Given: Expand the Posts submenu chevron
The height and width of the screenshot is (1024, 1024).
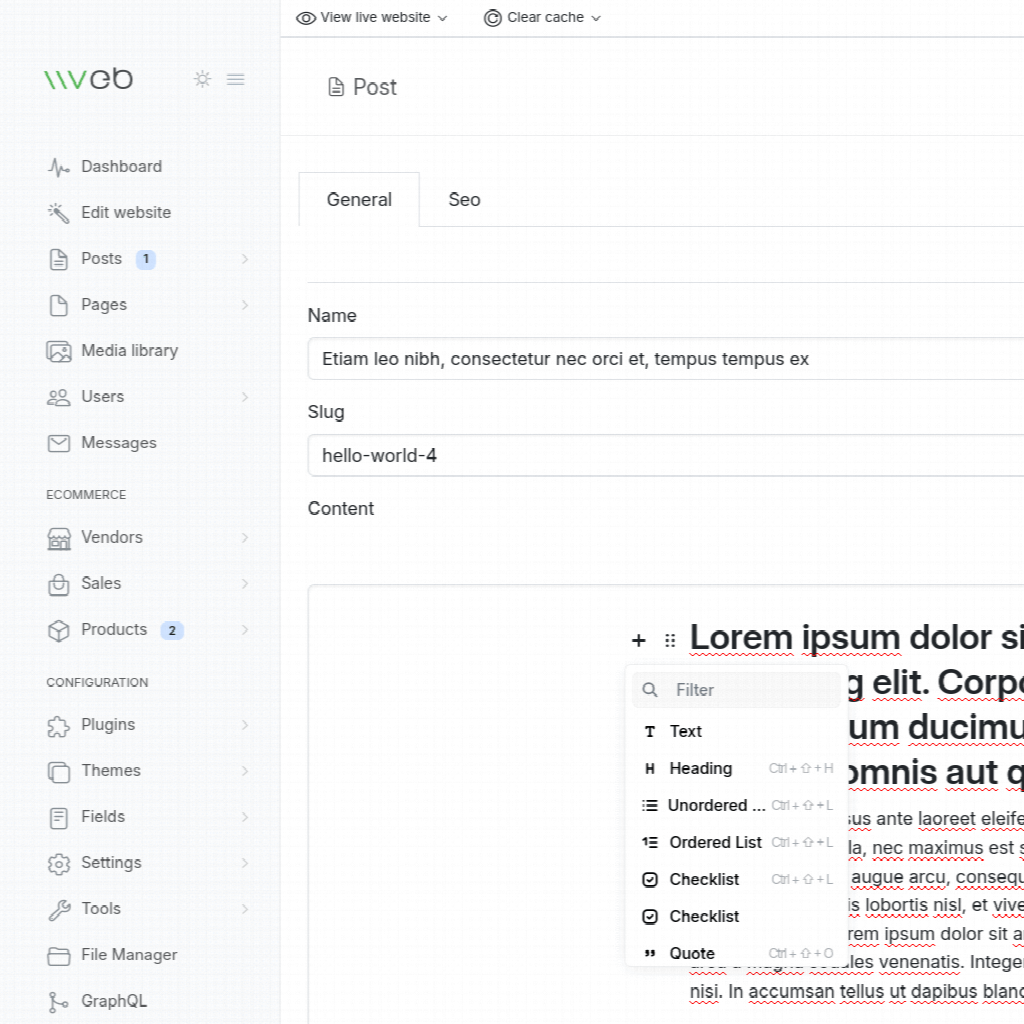Looking at the screenshot, I should pos(245,259).
